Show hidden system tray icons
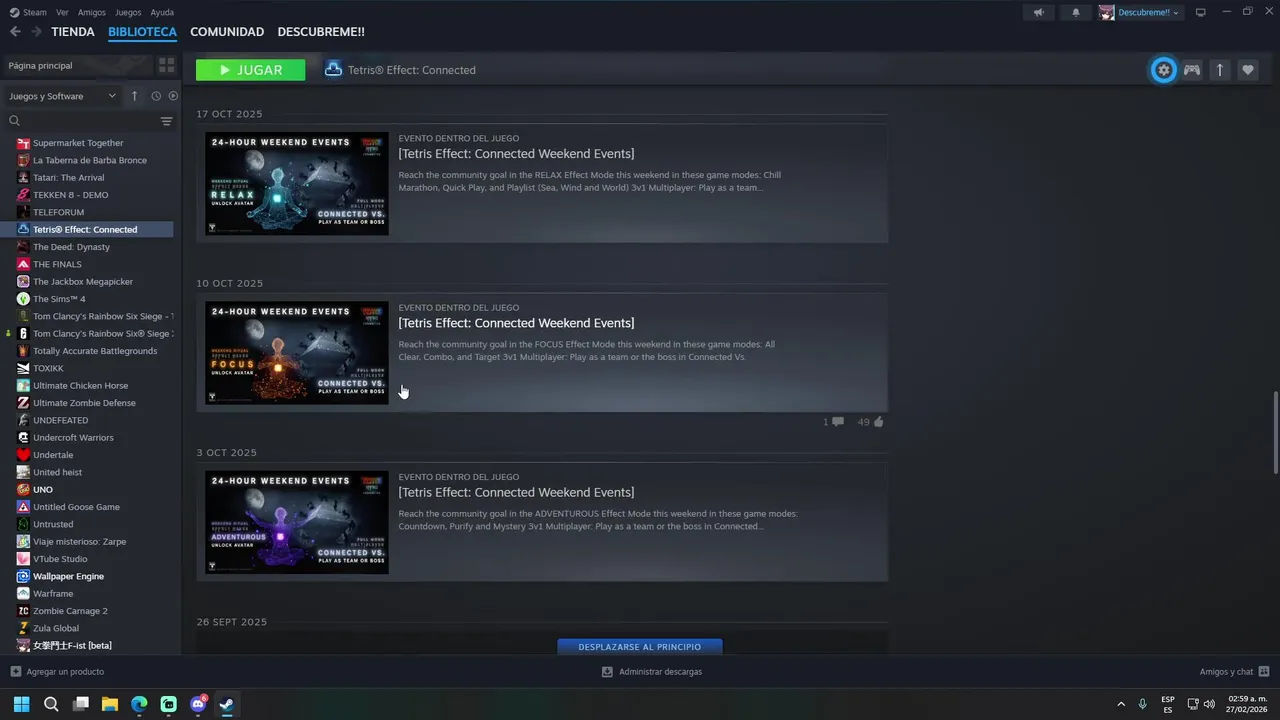The height and width of the screenshot is (720, 1280). coord(1121,704)
